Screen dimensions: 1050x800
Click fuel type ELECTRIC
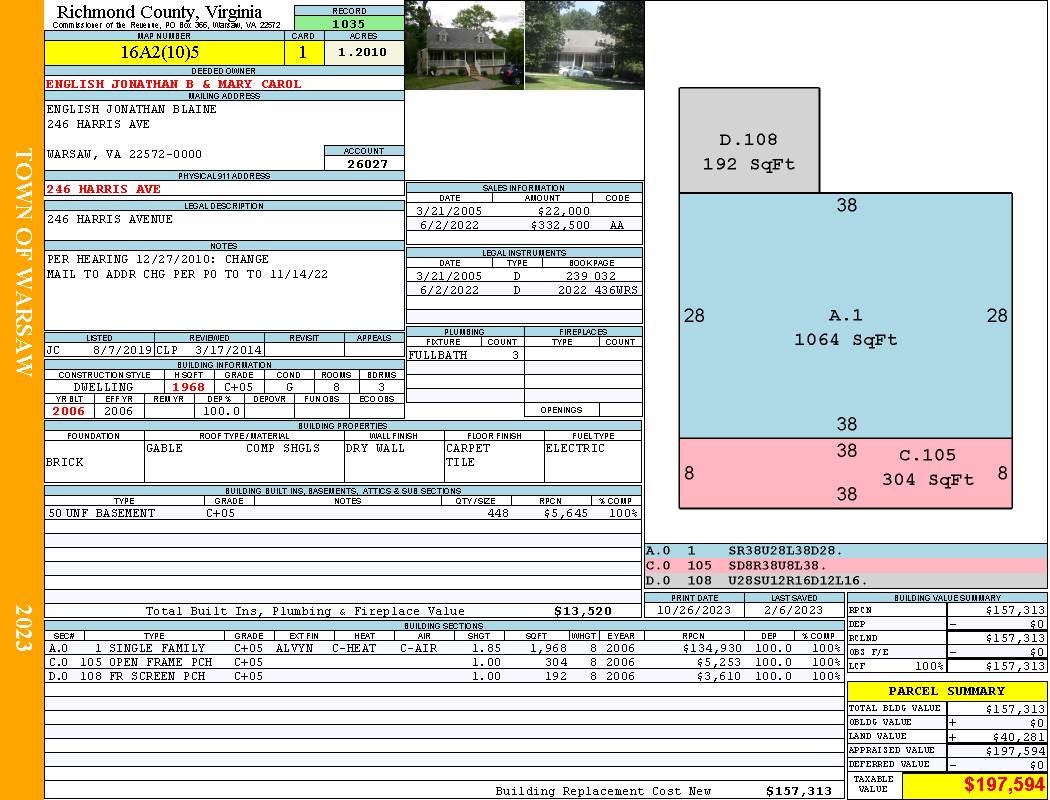coord(575,448)
